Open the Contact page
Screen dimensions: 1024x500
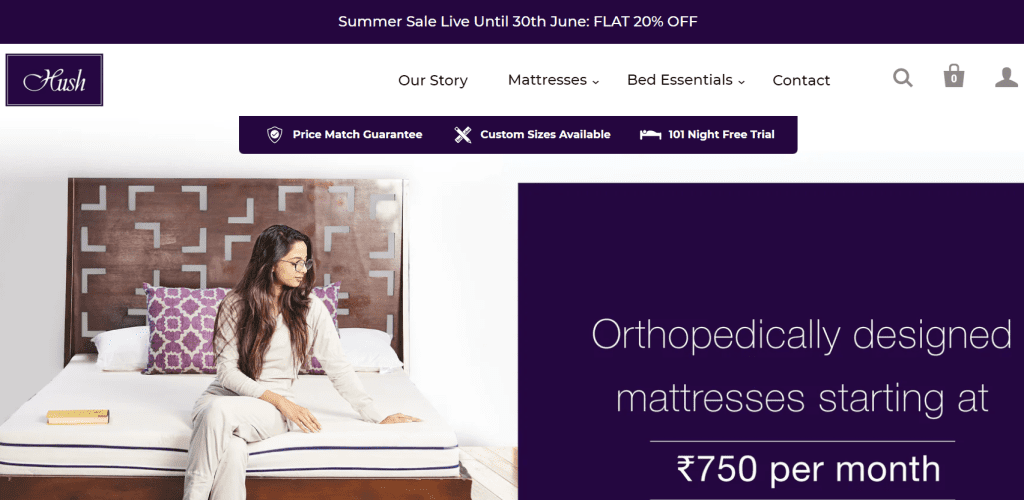pyautogui.click(x=801, y=80)
